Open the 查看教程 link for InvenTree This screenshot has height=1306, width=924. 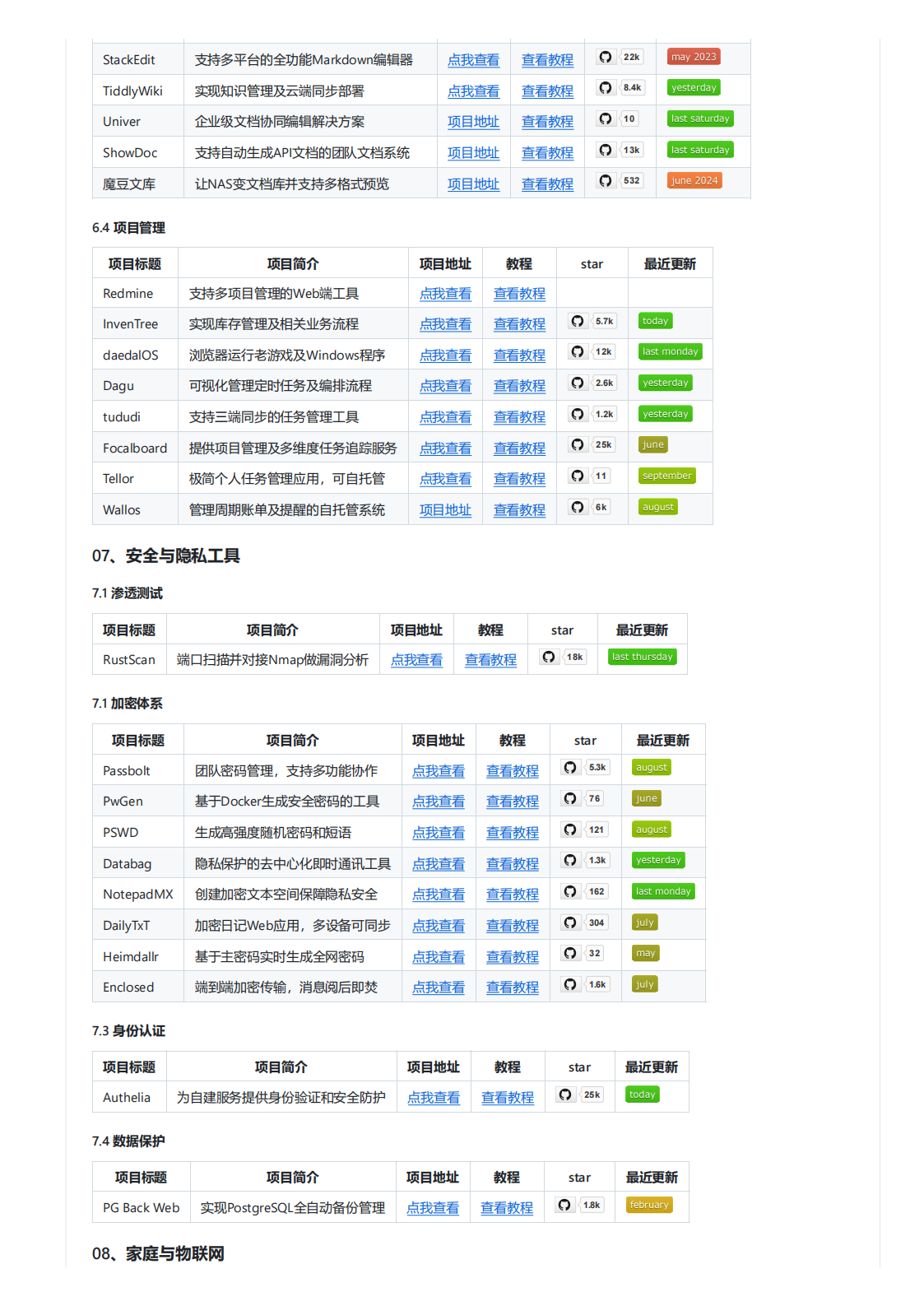tap(519, 324)
